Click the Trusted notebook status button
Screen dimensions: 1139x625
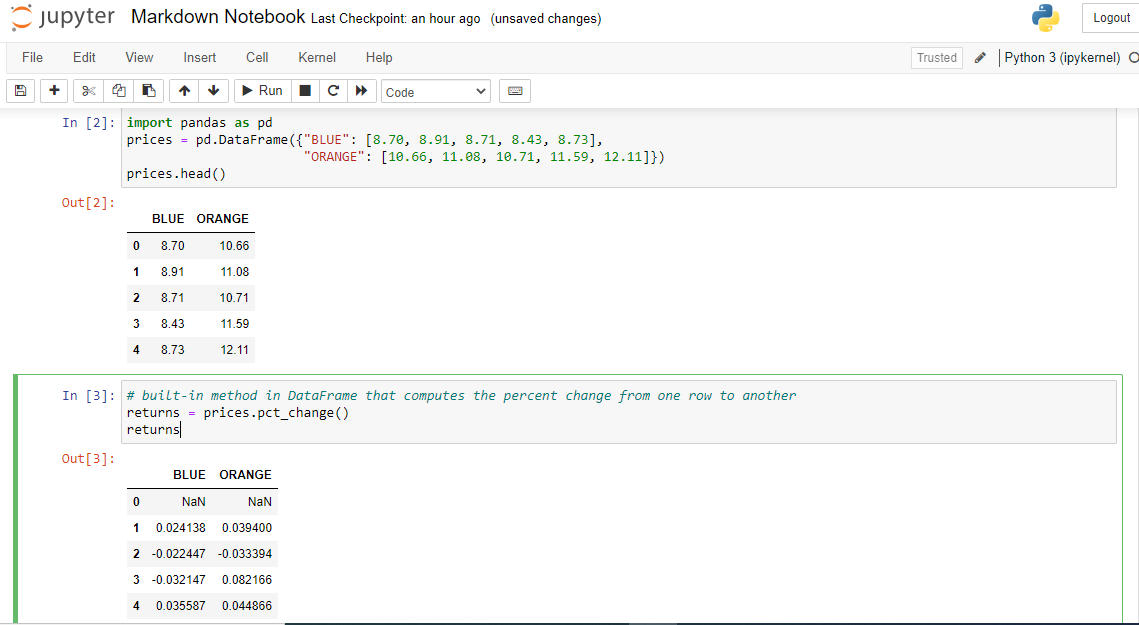coord(936,57)
